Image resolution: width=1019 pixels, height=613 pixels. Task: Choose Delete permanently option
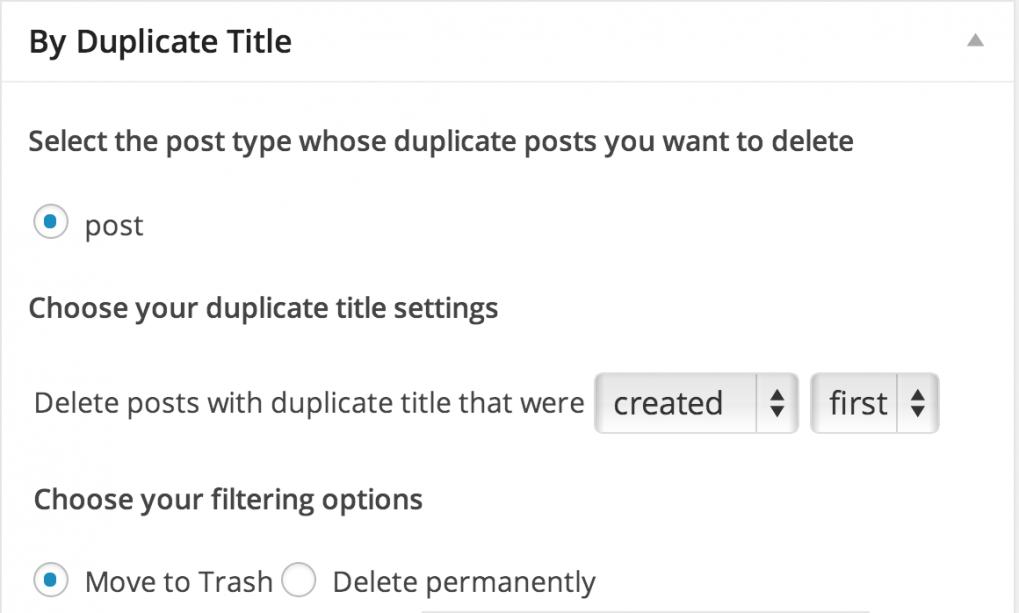click(298, 579)
